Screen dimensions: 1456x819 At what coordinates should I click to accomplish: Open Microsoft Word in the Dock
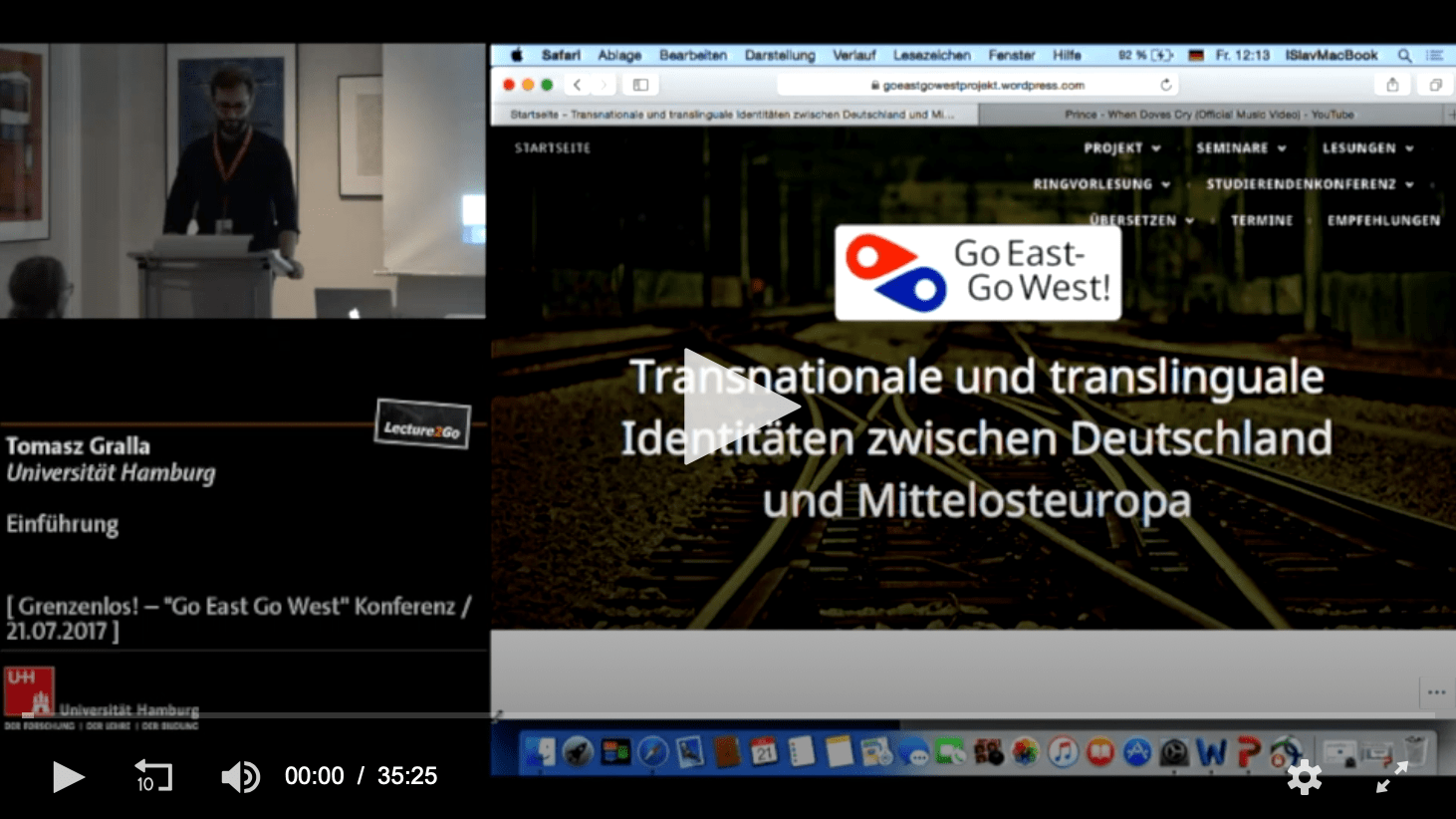(x=1211, y=751)
